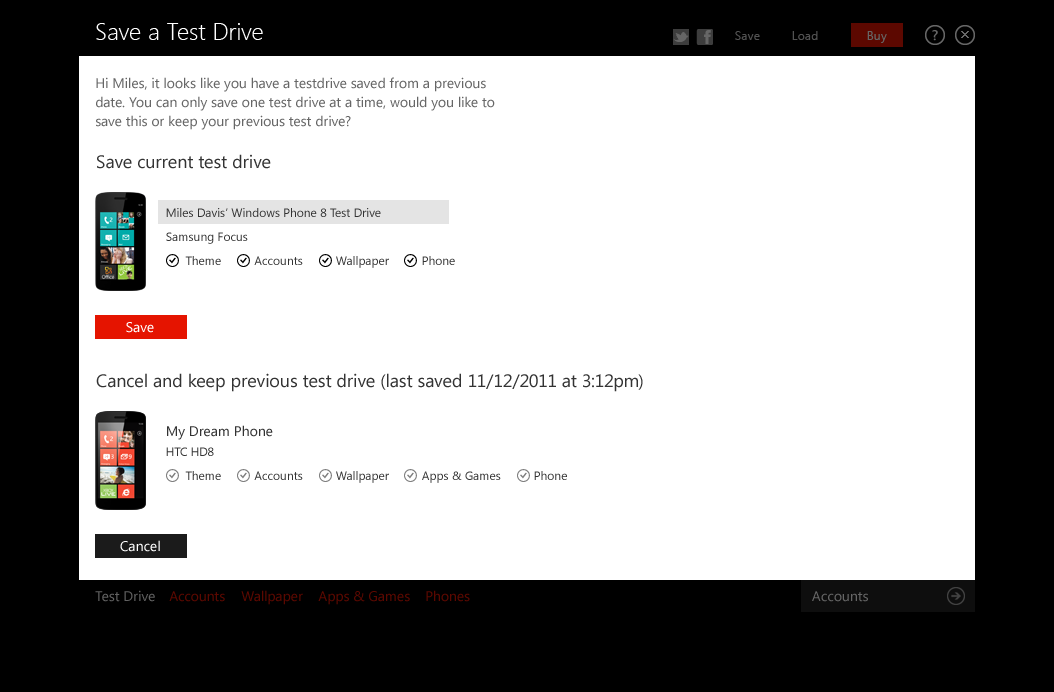The image size is (1054, 692).
Task: Click Save in the top toolbar
Action: (747, 36)
